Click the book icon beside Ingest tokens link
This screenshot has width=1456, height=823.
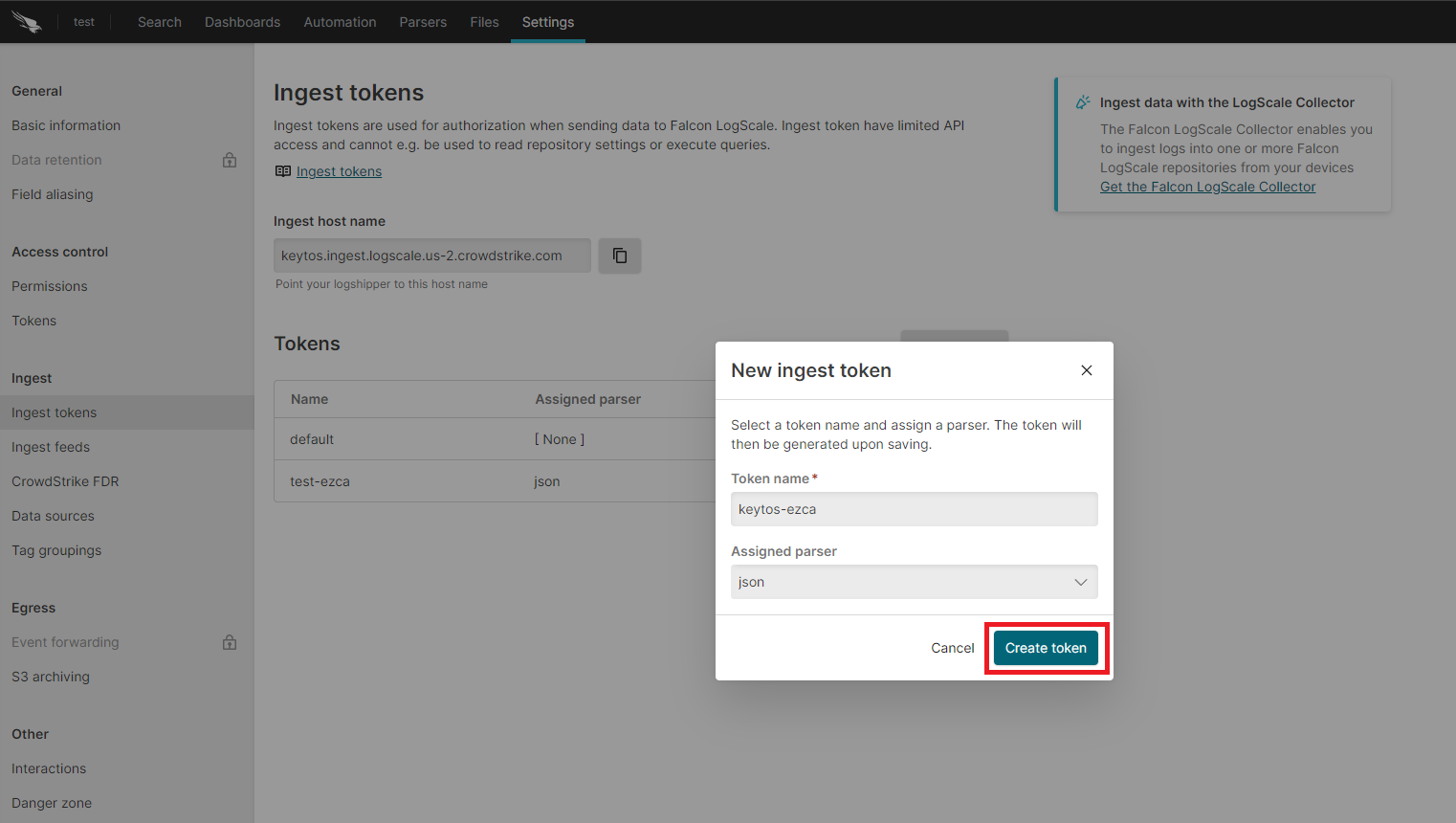click(x=283, y=171)
